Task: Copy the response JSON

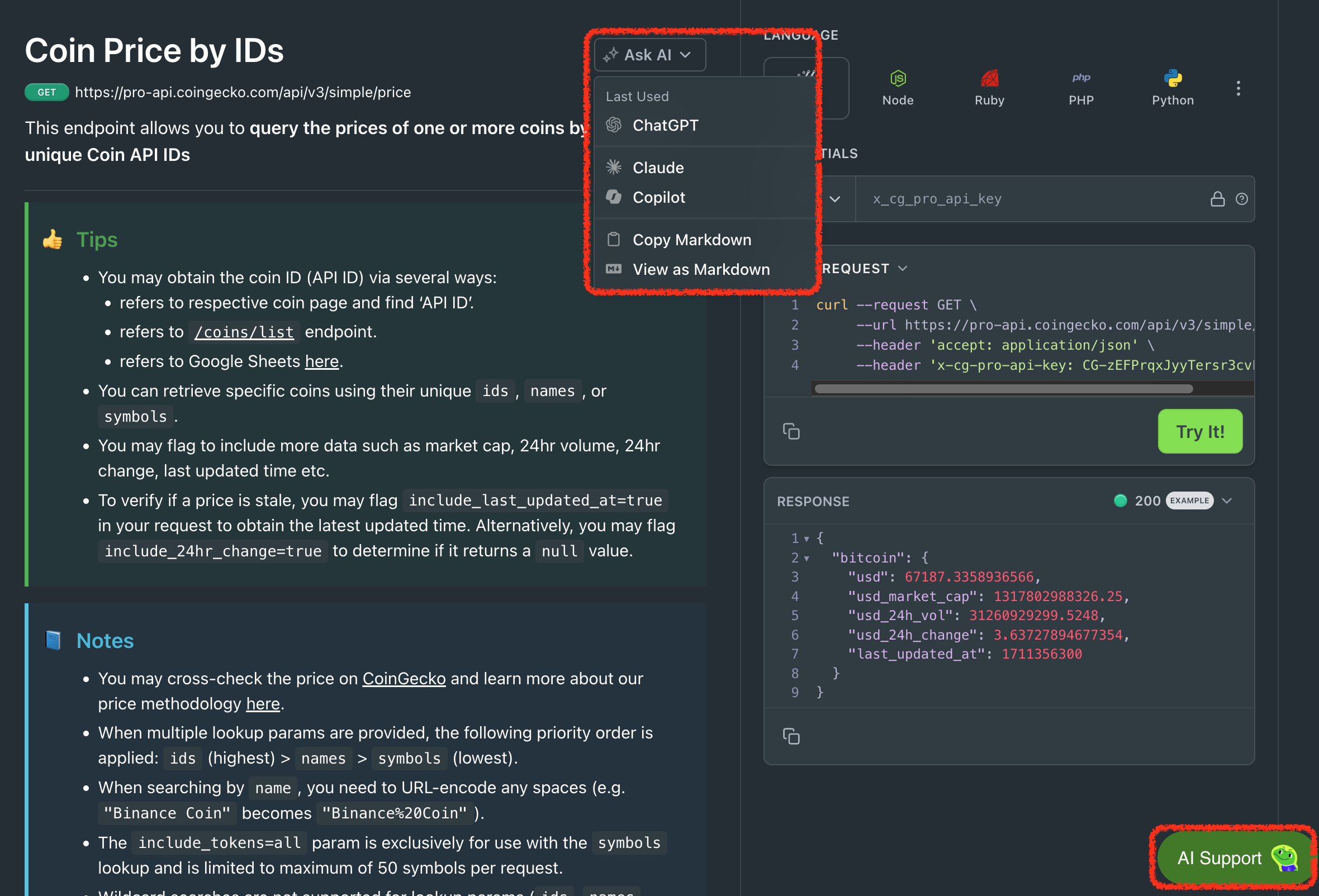Action: click(x=791, y=736)
